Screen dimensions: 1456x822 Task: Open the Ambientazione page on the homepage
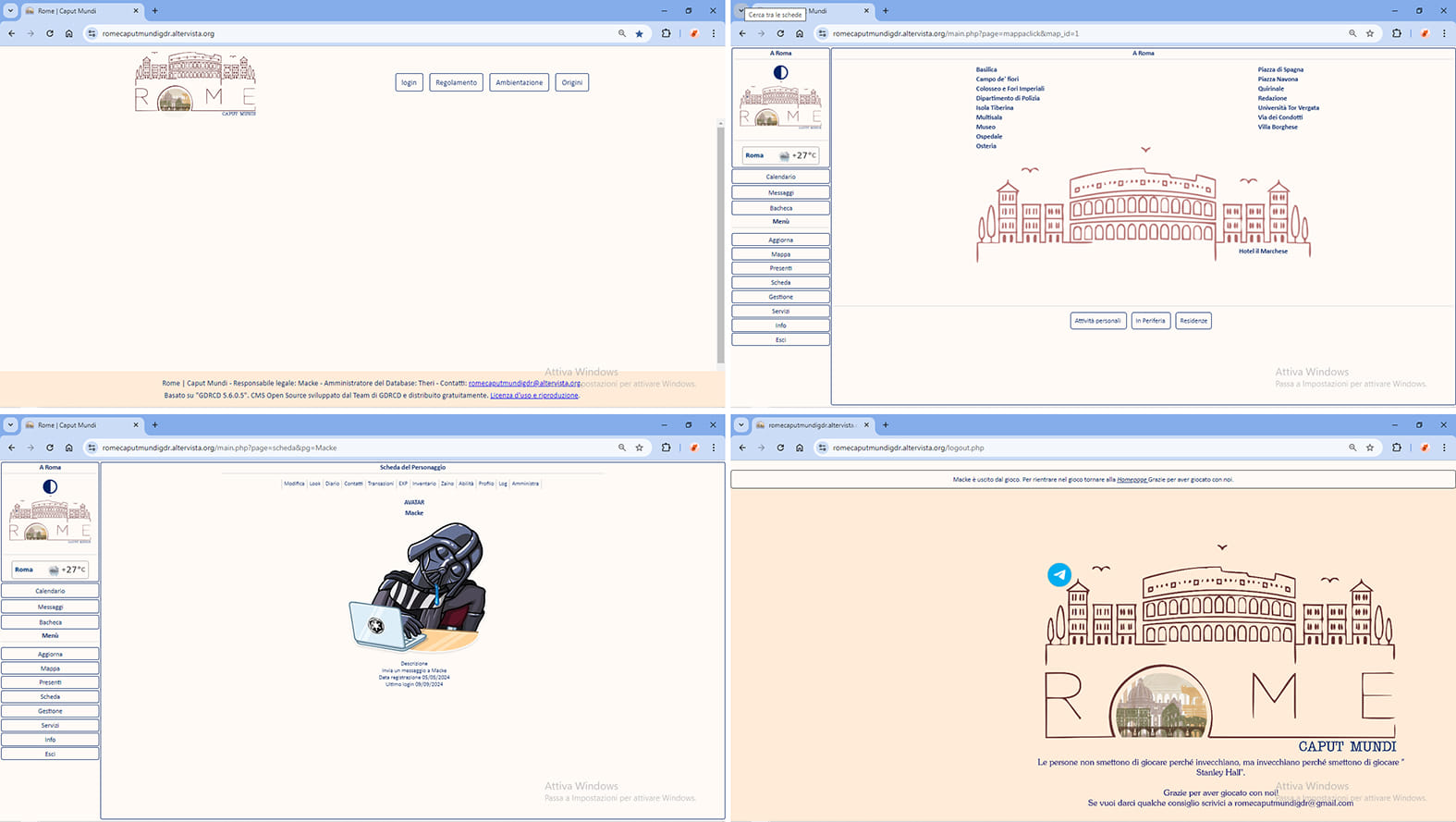point(520,82)
